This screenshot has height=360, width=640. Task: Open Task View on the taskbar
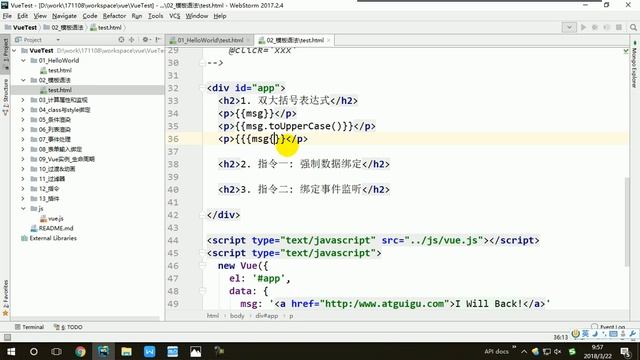pyautogui.click(x=56, y=351)
